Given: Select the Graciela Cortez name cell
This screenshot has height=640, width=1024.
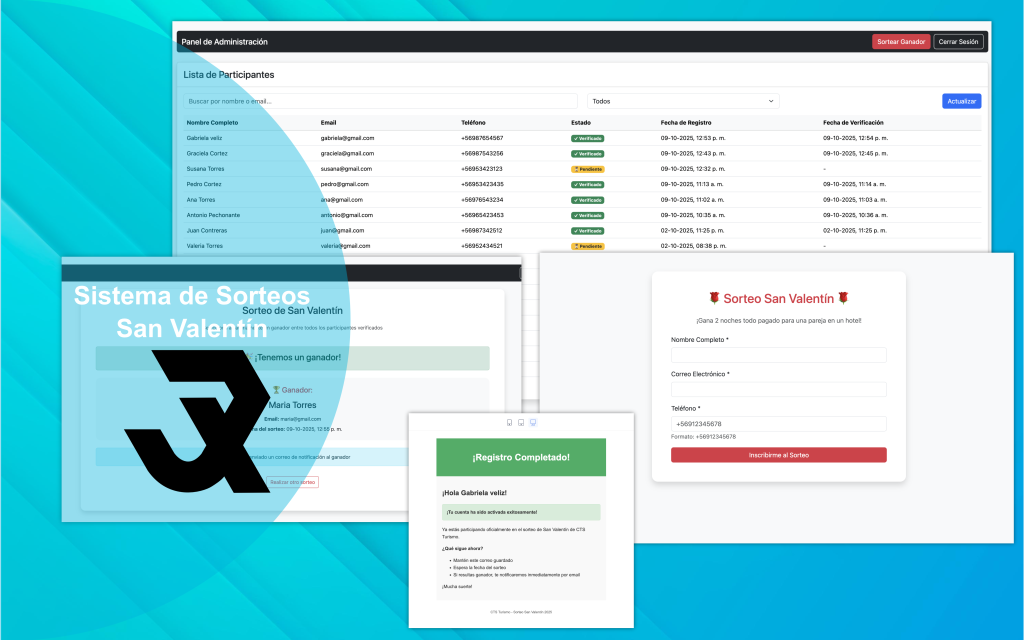Looking at the screenshot, I should [207, 153].
